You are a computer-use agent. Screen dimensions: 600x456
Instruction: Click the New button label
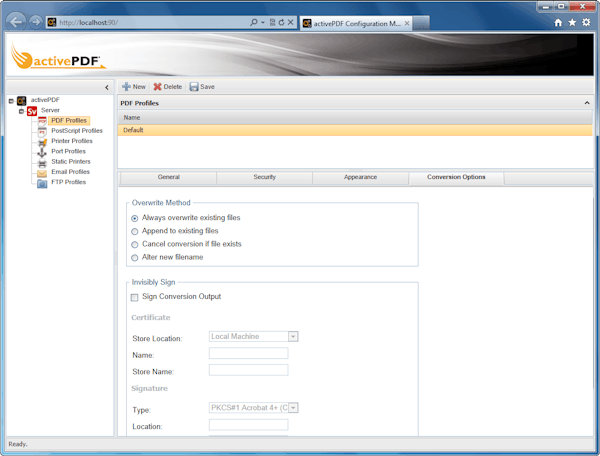139,87
